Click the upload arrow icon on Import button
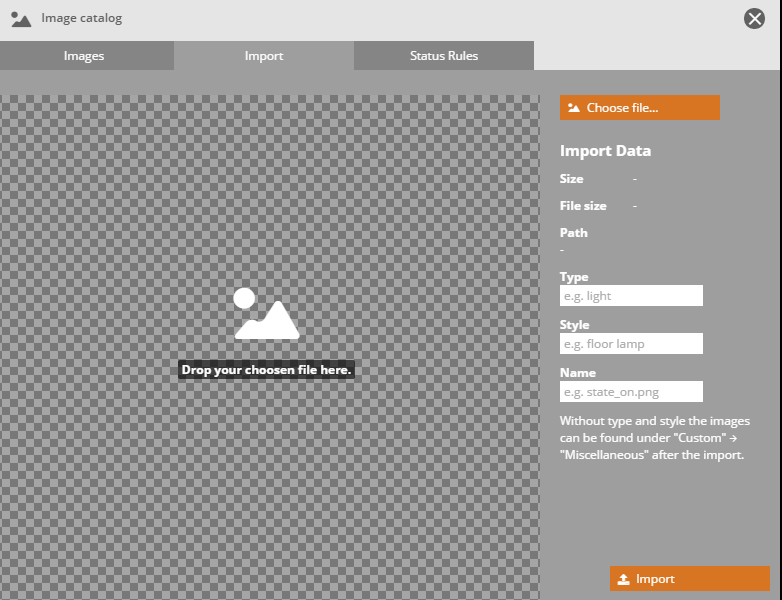This screenshot has width=782, height=600. coord(623,579)
